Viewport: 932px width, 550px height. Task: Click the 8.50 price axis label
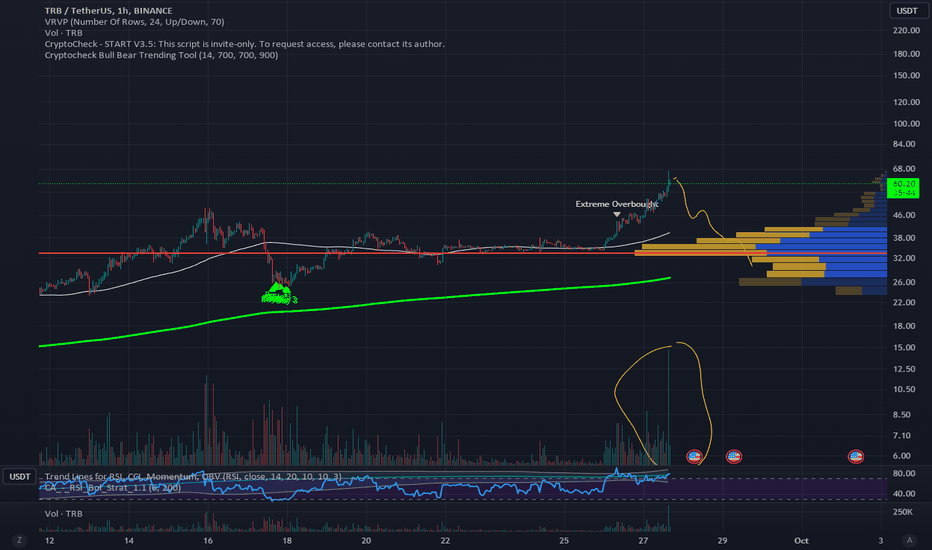coord(902,415)
